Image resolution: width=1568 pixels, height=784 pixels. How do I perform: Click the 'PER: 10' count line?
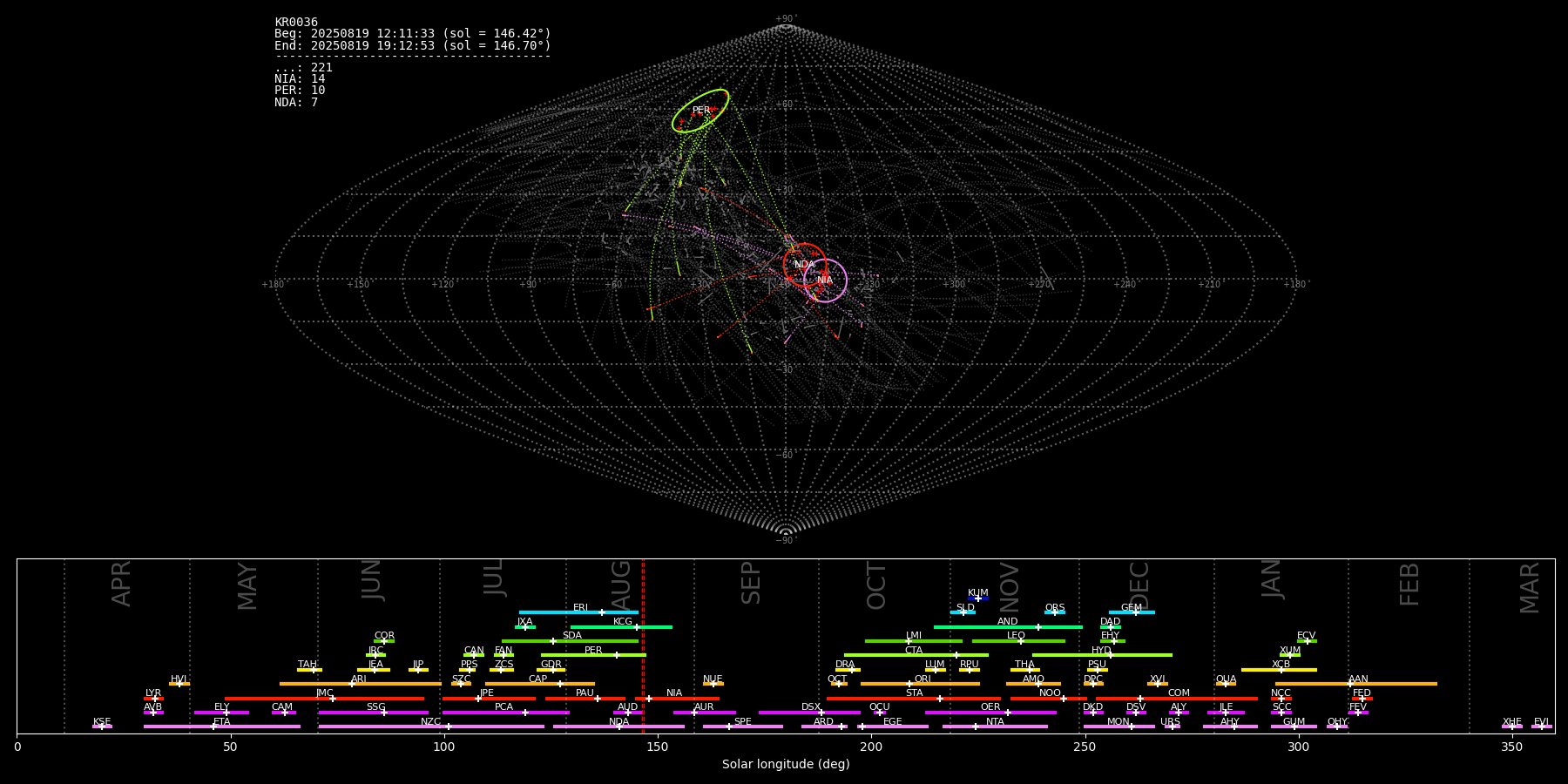[x=300, y=91]
